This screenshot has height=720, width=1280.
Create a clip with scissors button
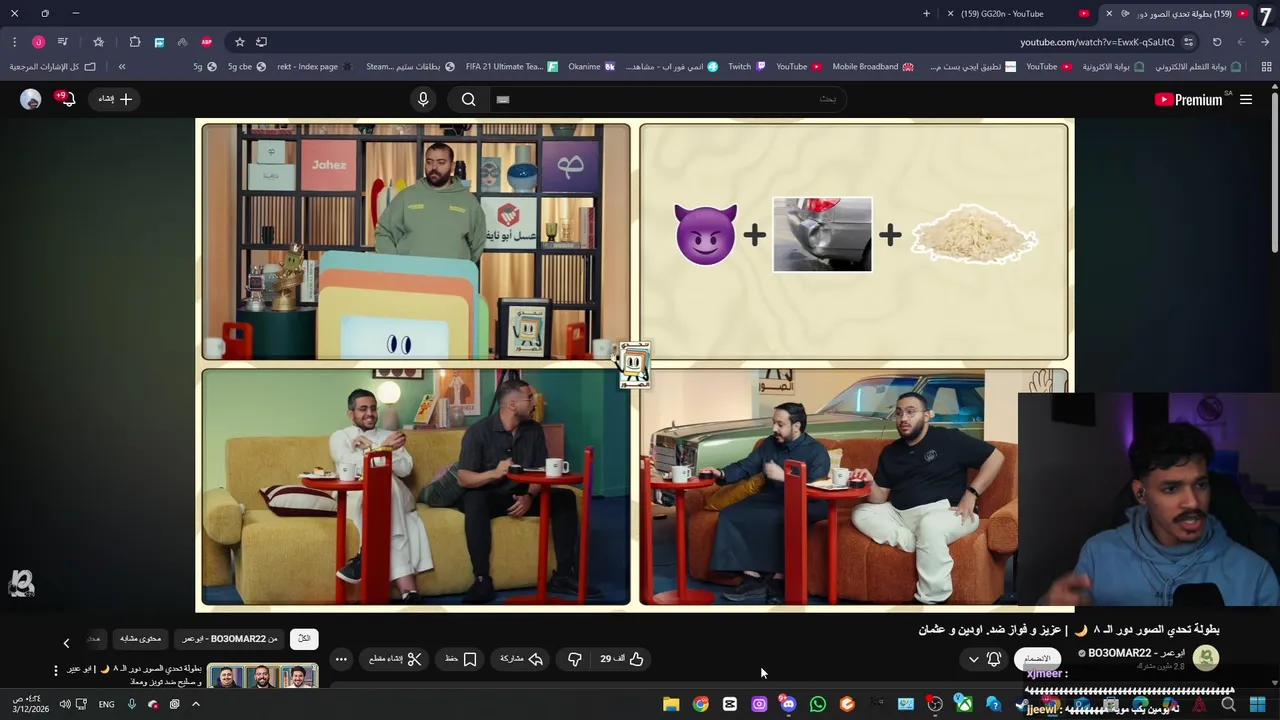395,659
